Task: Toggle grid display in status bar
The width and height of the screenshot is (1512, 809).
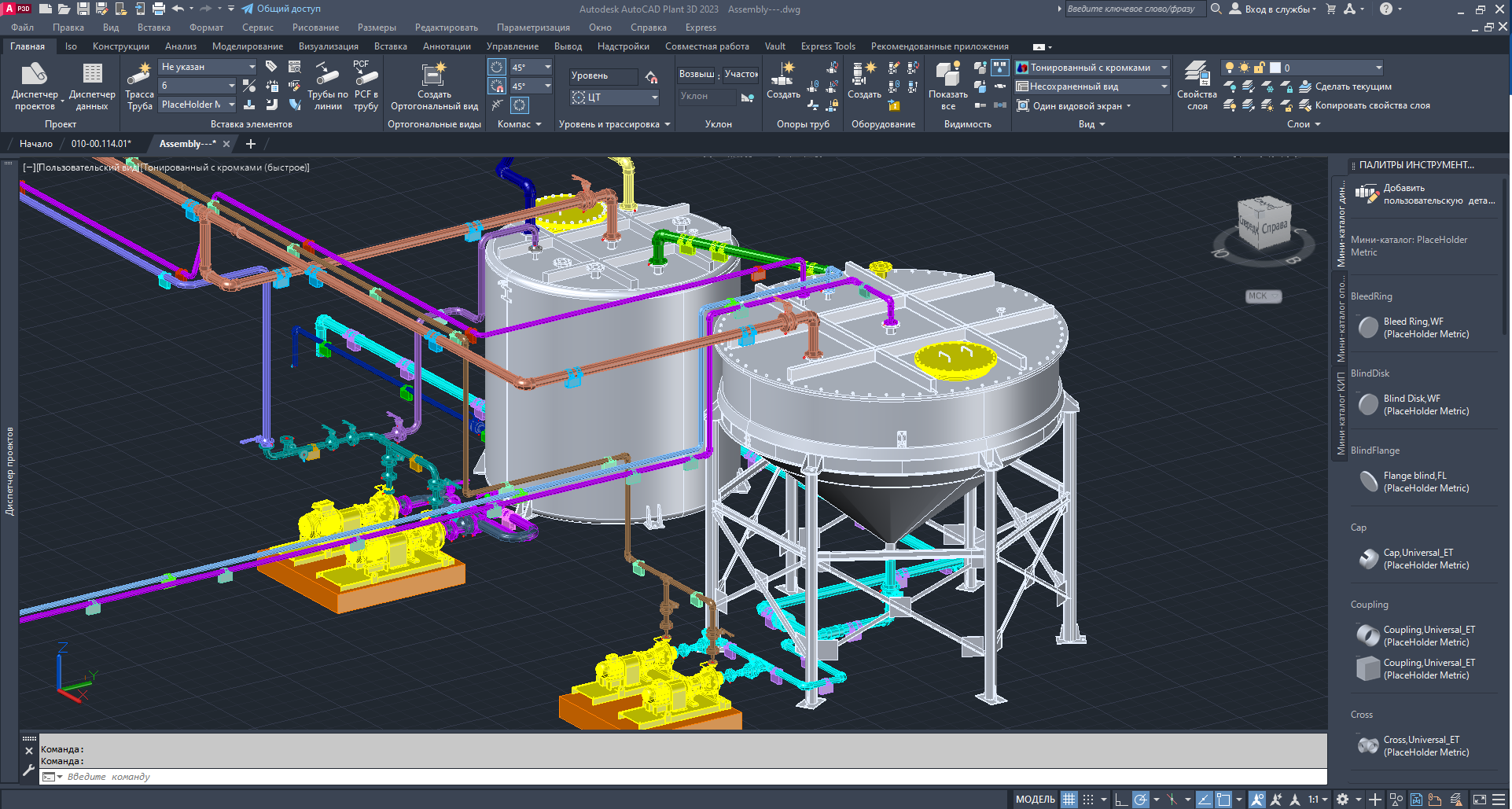Action: pos(1069,800)
